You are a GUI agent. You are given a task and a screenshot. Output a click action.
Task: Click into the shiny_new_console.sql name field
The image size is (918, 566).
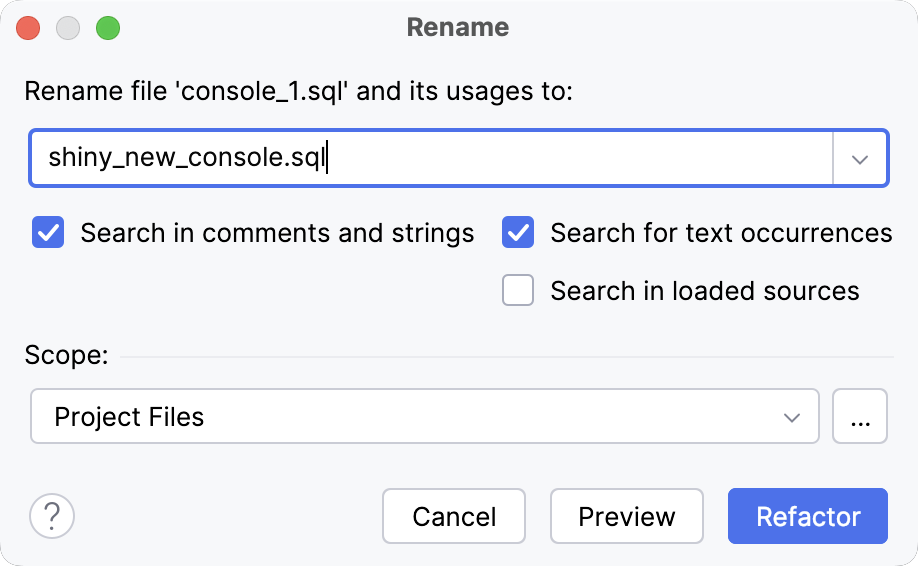(430, 159)
